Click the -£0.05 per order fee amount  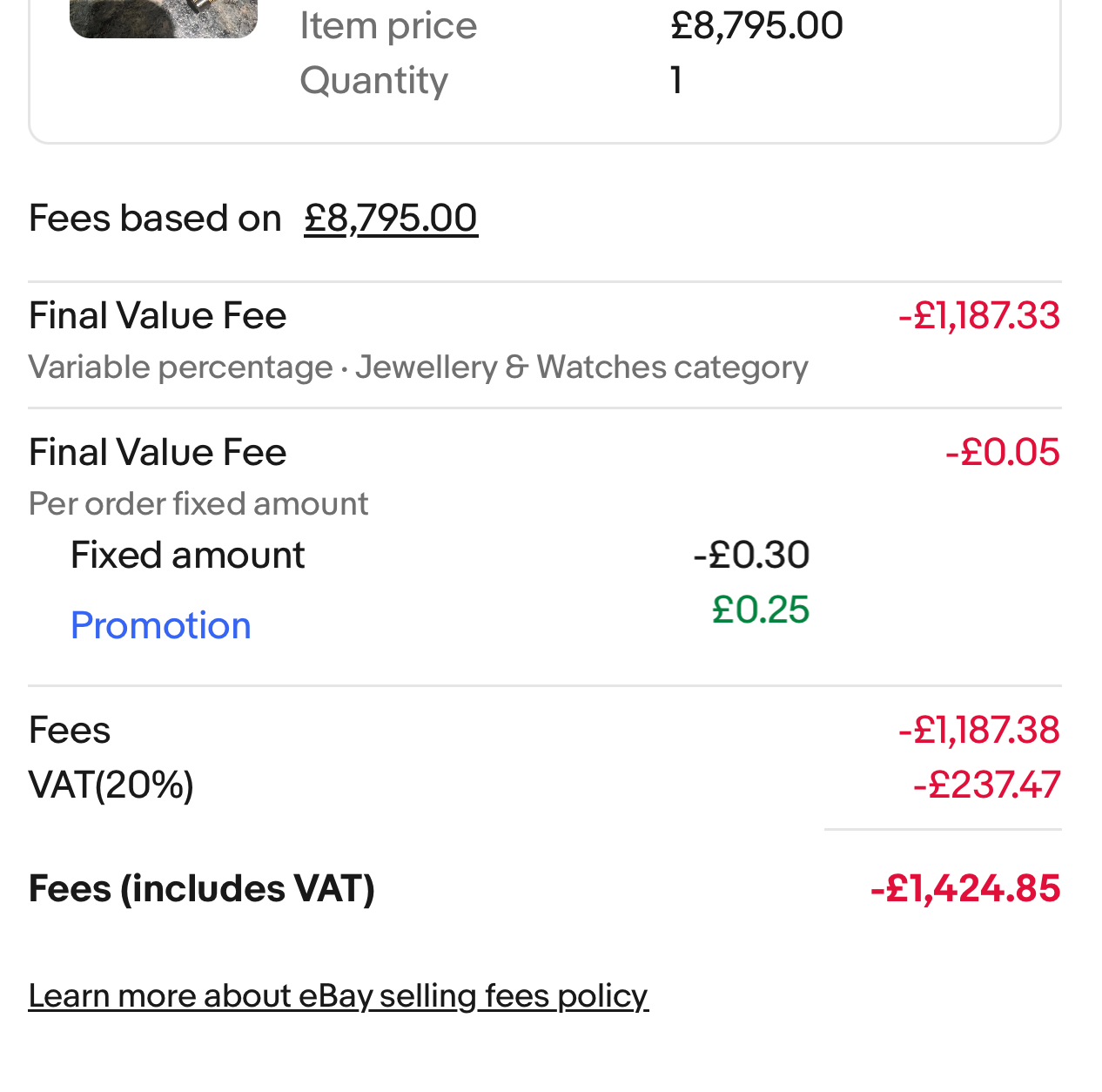click(1002, 452)
